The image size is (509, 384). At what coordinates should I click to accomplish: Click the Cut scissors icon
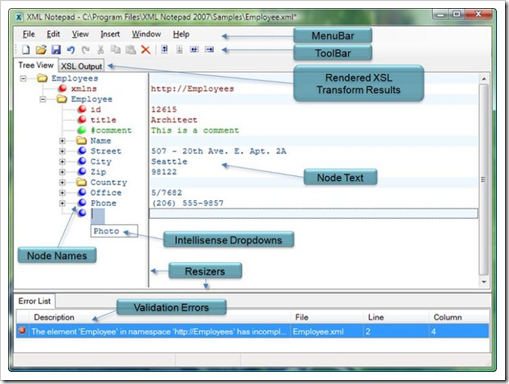point(101,50)
